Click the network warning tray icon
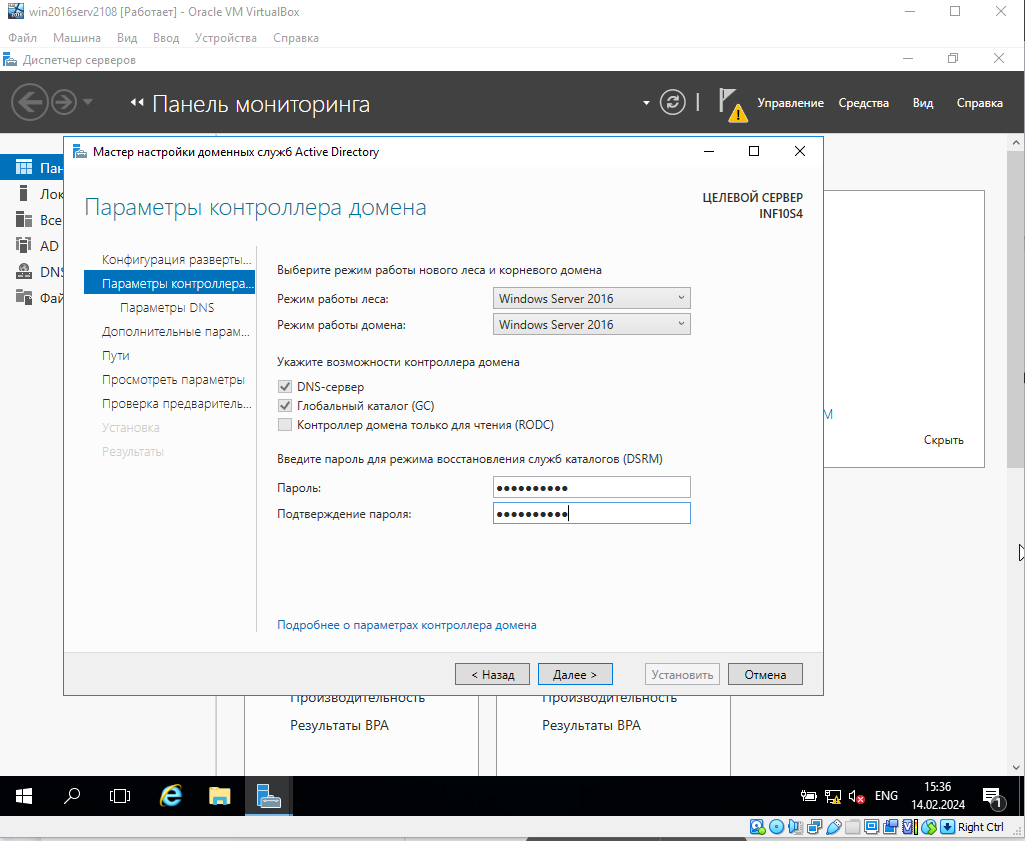 pos(833,796)
